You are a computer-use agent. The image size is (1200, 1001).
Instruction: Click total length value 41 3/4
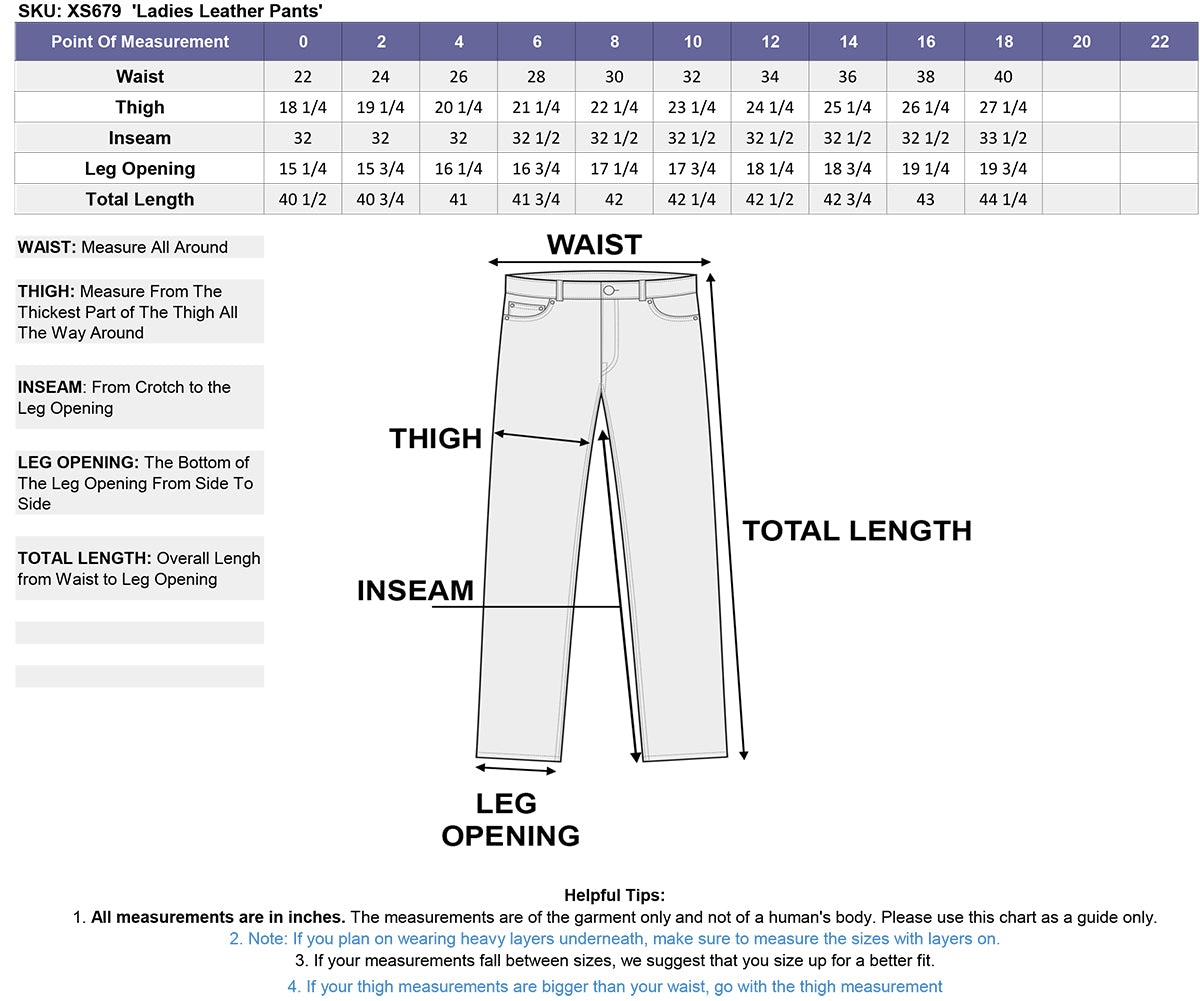point(537,199)
